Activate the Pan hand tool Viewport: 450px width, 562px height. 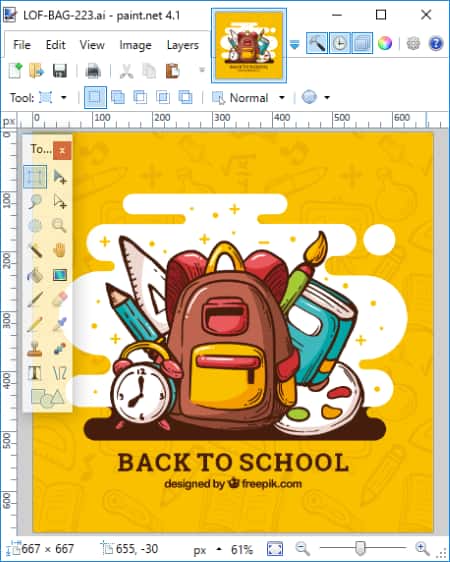(59, 250)
